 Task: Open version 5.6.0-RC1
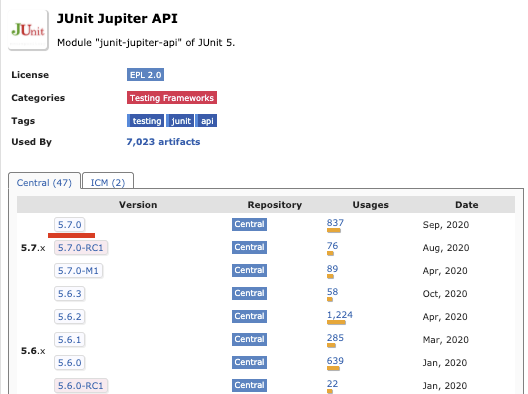point(80,386)
